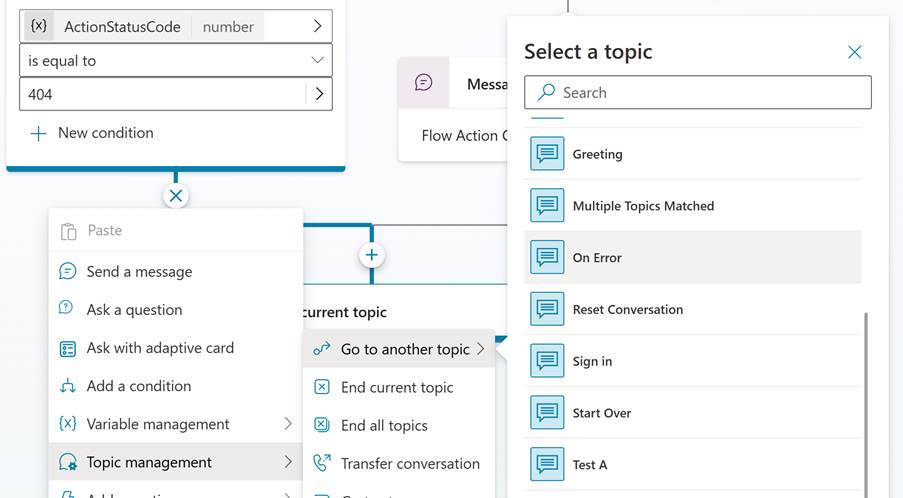
Task: Click the Multiple Topics Matched icon
Action: pos(547,206)
